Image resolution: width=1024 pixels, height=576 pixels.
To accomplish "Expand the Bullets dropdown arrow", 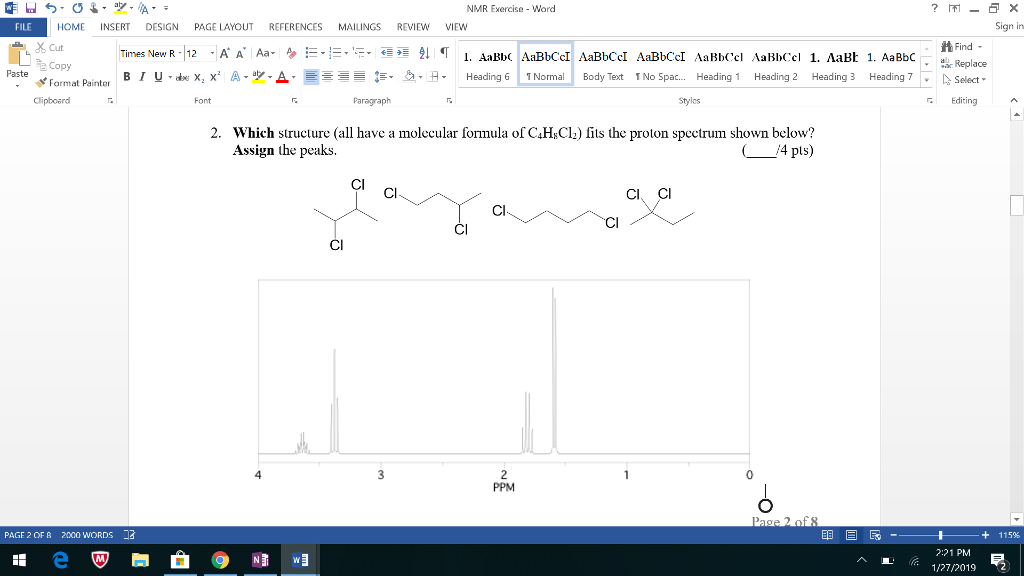I will tap(322, 52).
